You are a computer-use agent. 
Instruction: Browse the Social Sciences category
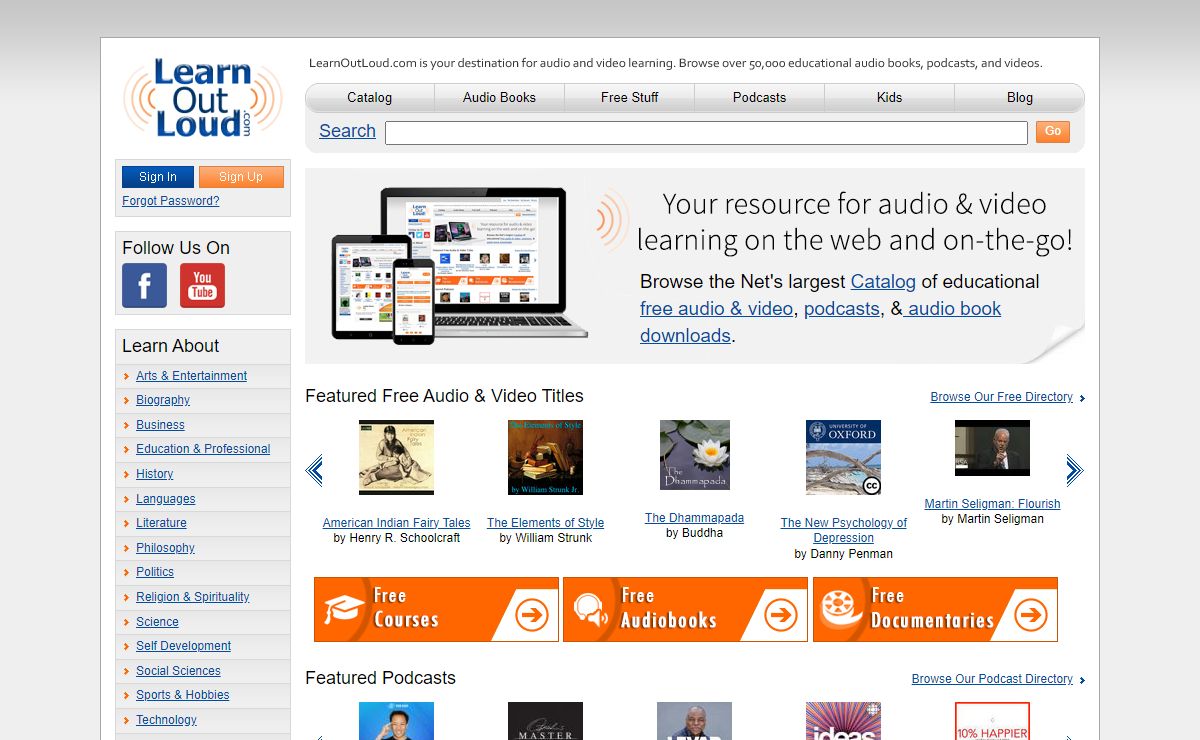click(x=178, y=671)
